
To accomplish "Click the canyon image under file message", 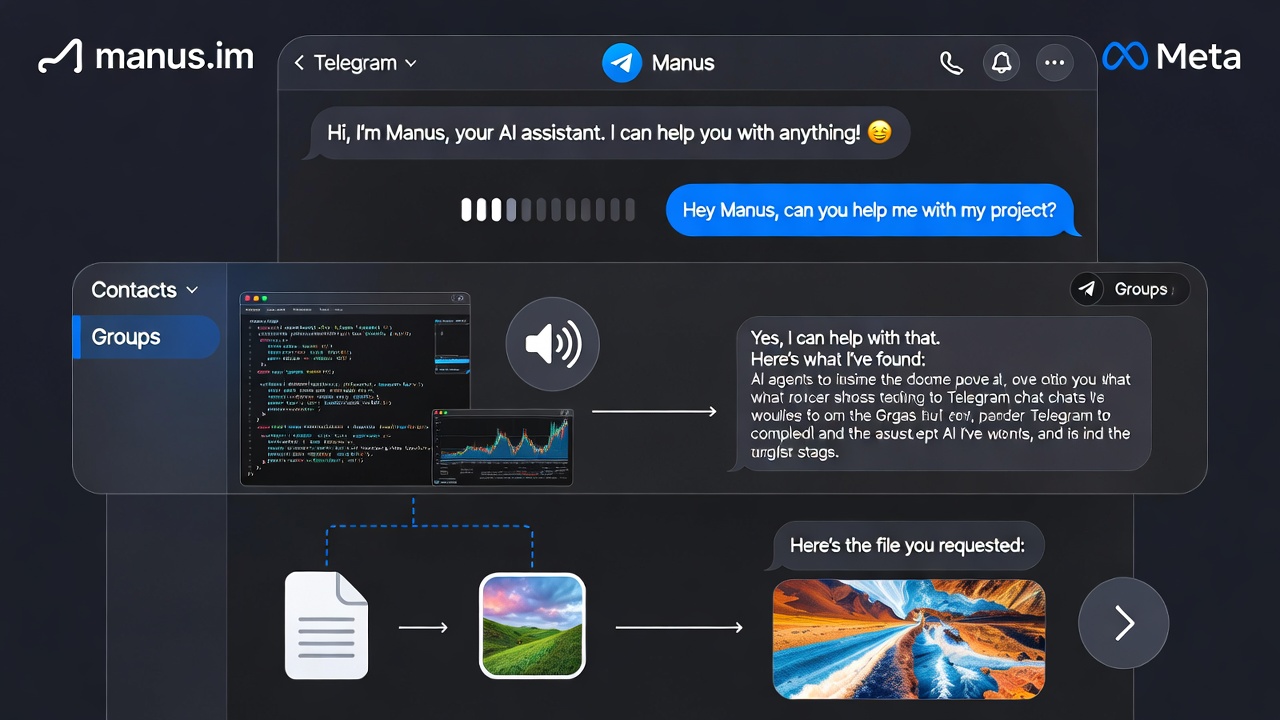I will (x=908, y=639).
